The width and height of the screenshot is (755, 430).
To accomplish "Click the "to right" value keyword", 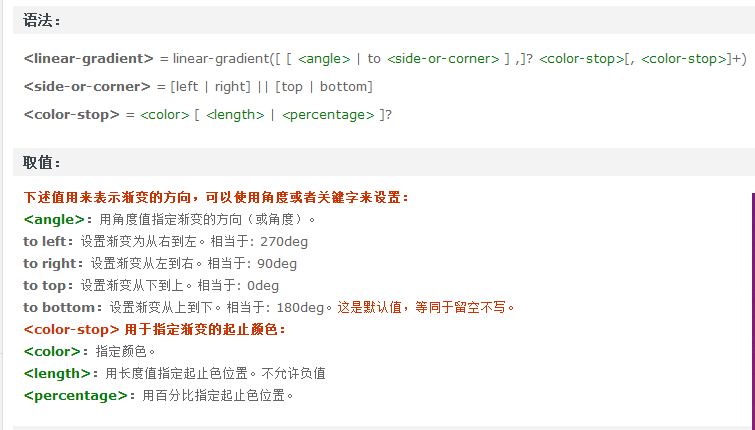I will coord(51,263).
